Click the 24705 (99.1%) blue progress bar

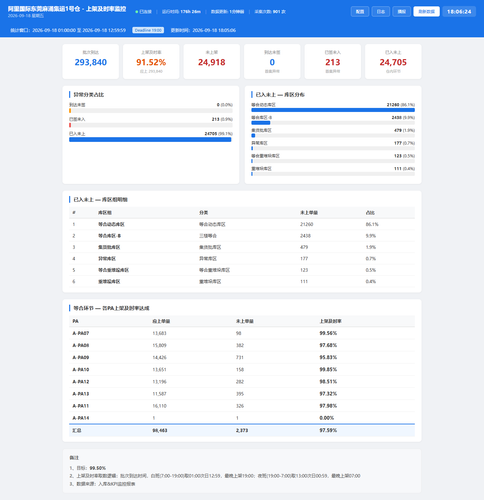[150, 140]
